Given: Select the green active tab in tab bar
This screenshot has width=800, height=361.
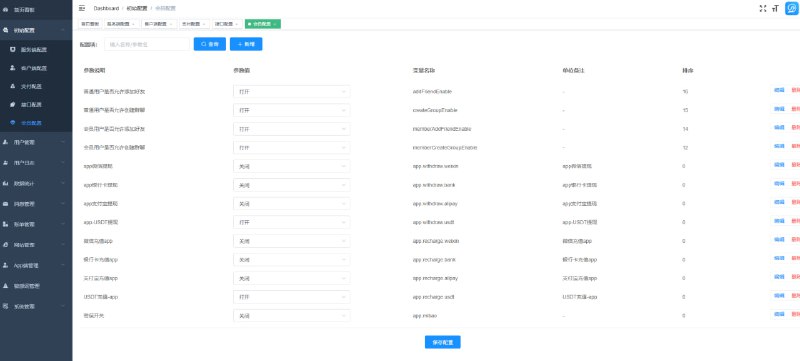Looking at the screenshot, I should [x=263, y=24].
